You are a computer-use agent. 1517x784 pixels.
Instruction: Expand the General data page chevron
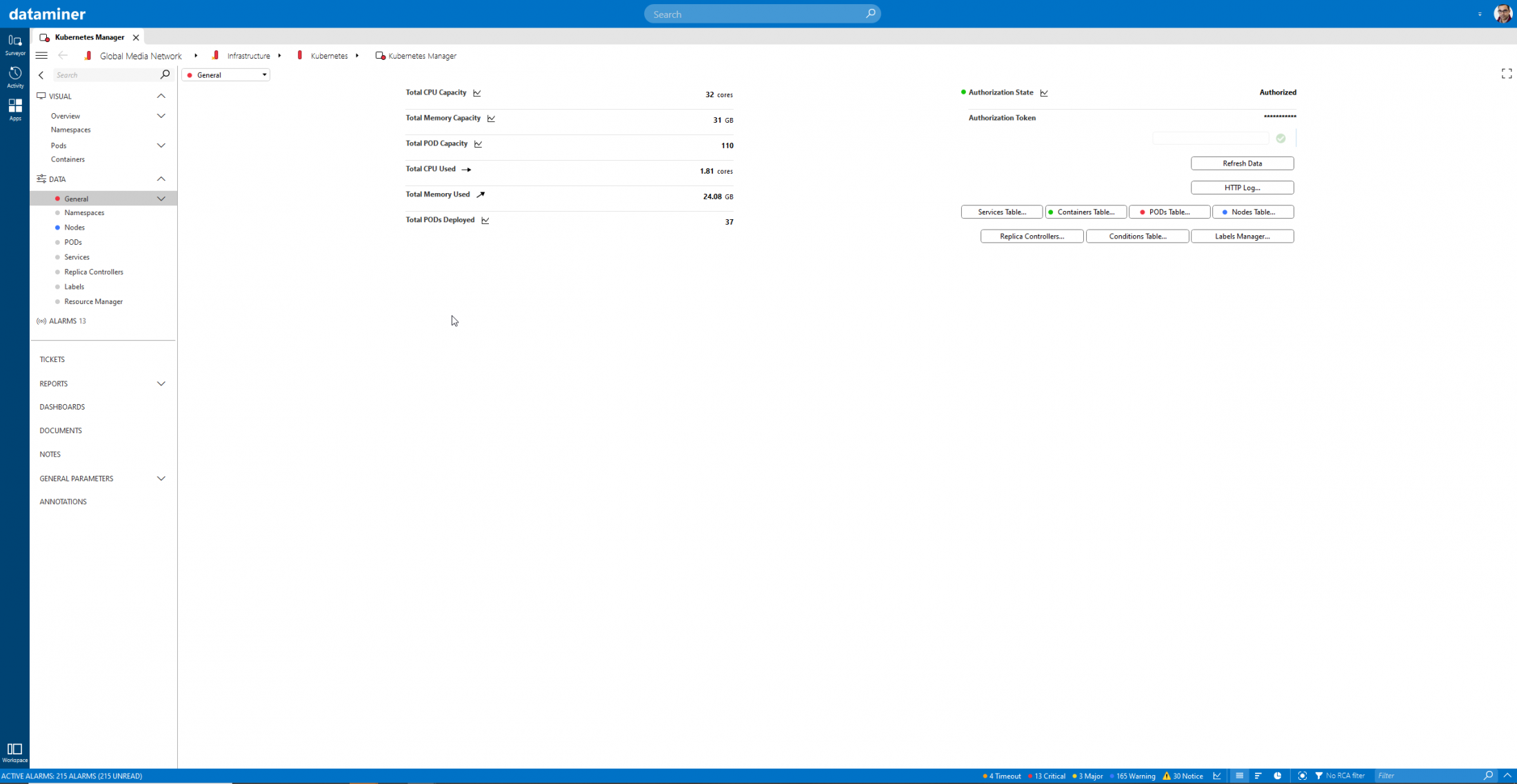coord(161,199)
